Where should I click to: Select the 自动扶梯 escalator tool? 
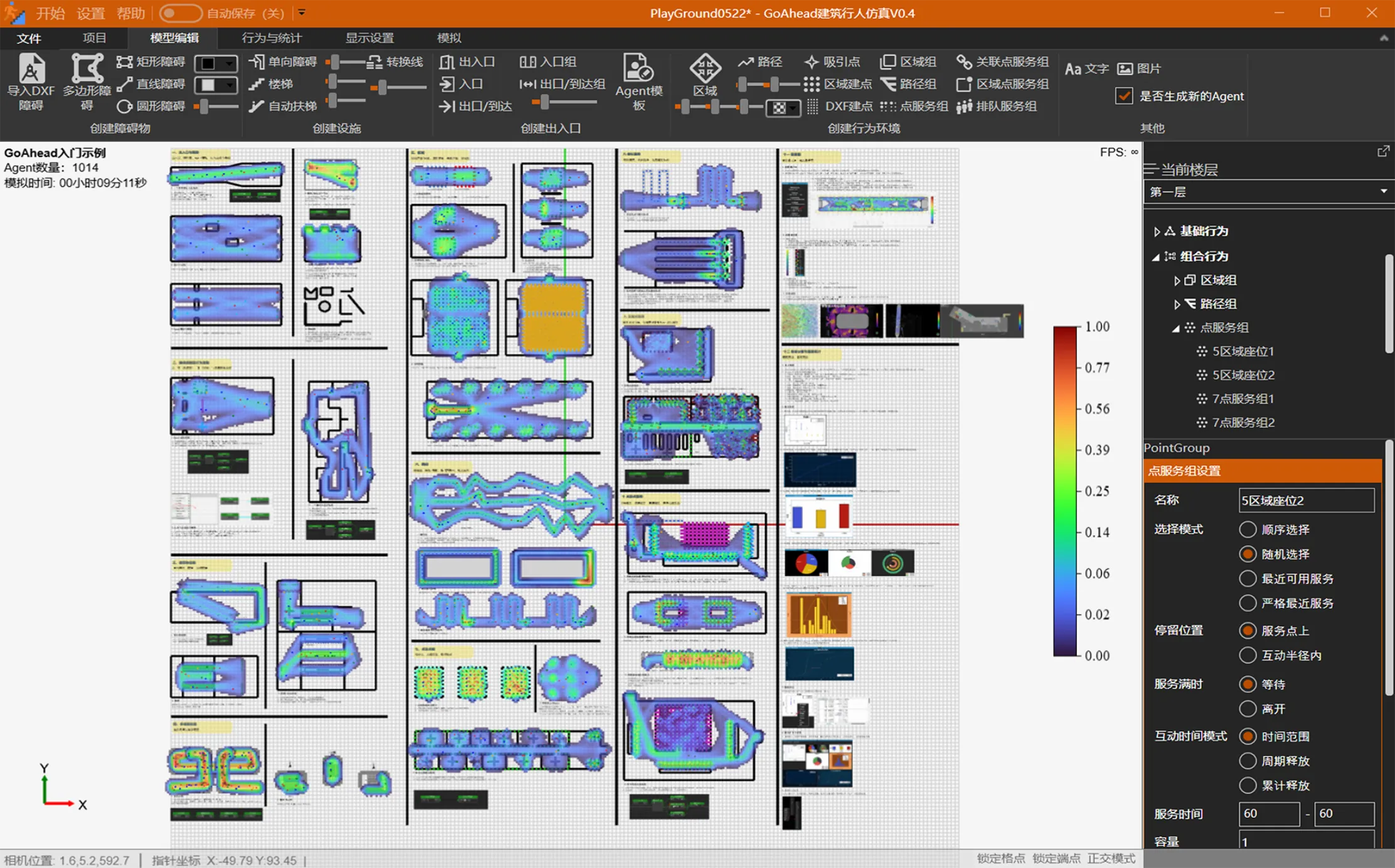coord(284,106)
